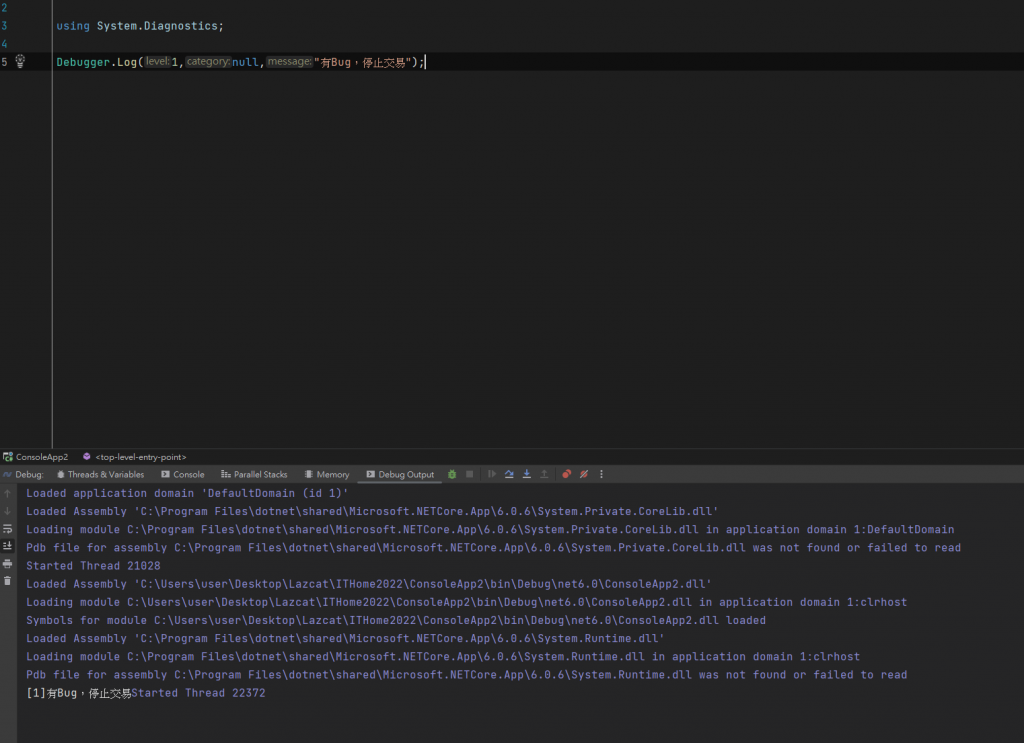Toggle the Soft-Wrap output icon
1024x743 pixels.
7,529
